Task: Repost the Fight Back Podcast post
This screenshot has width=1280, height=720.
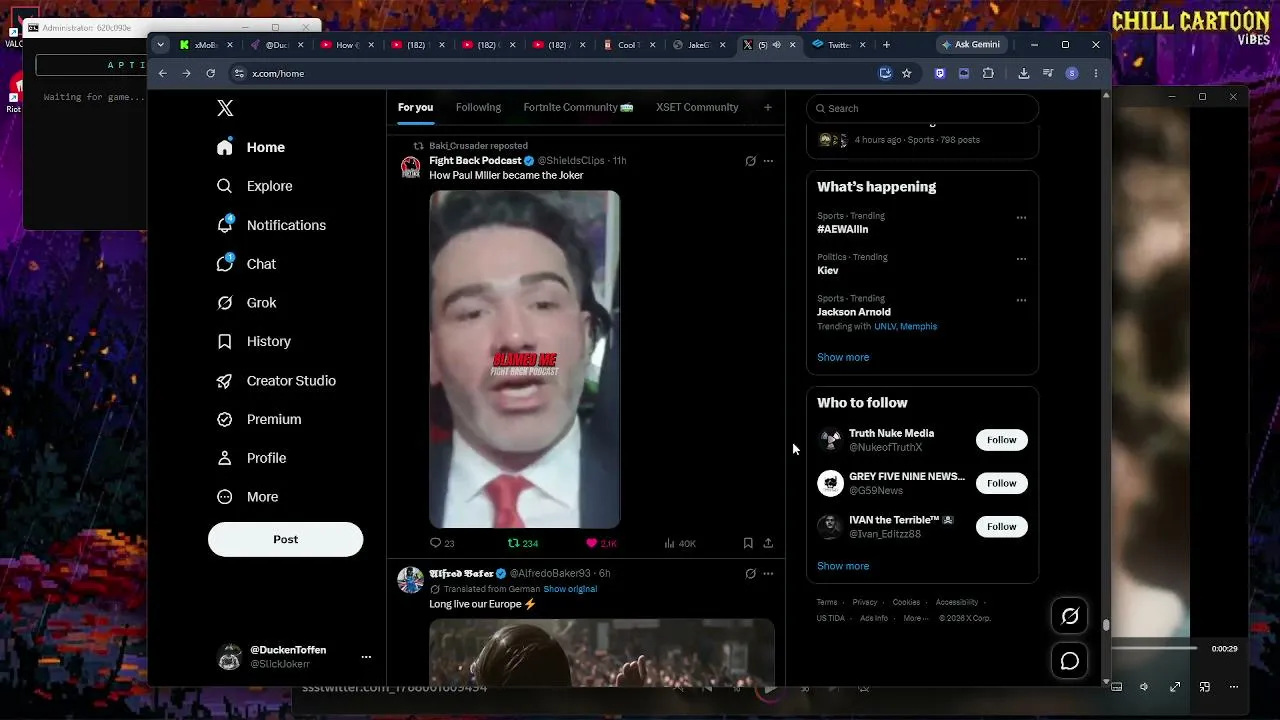Action: pos(514,543)
